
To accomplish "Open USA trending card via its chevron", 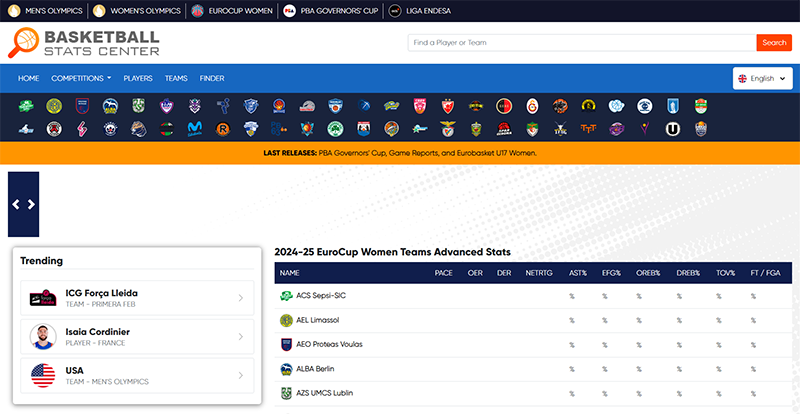I will tap(241, 375).
